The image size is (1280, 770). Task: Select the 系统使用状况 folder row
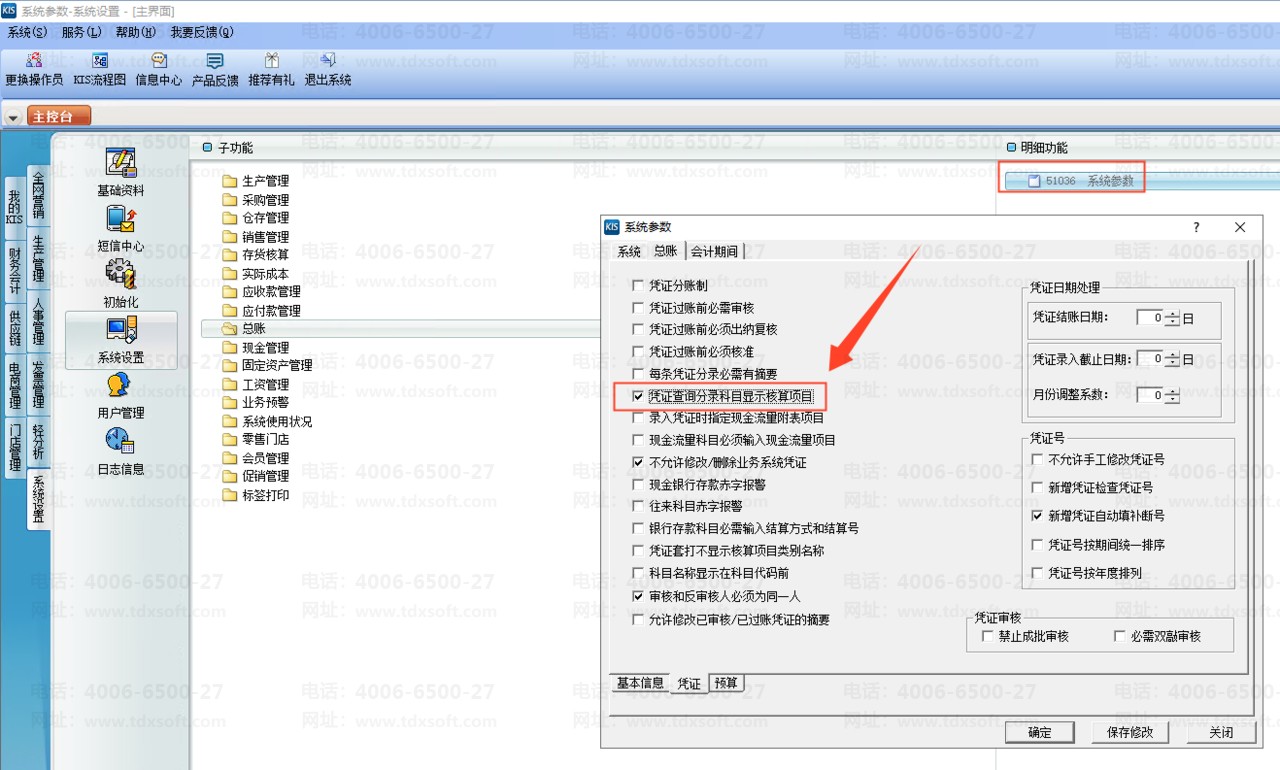268,422
